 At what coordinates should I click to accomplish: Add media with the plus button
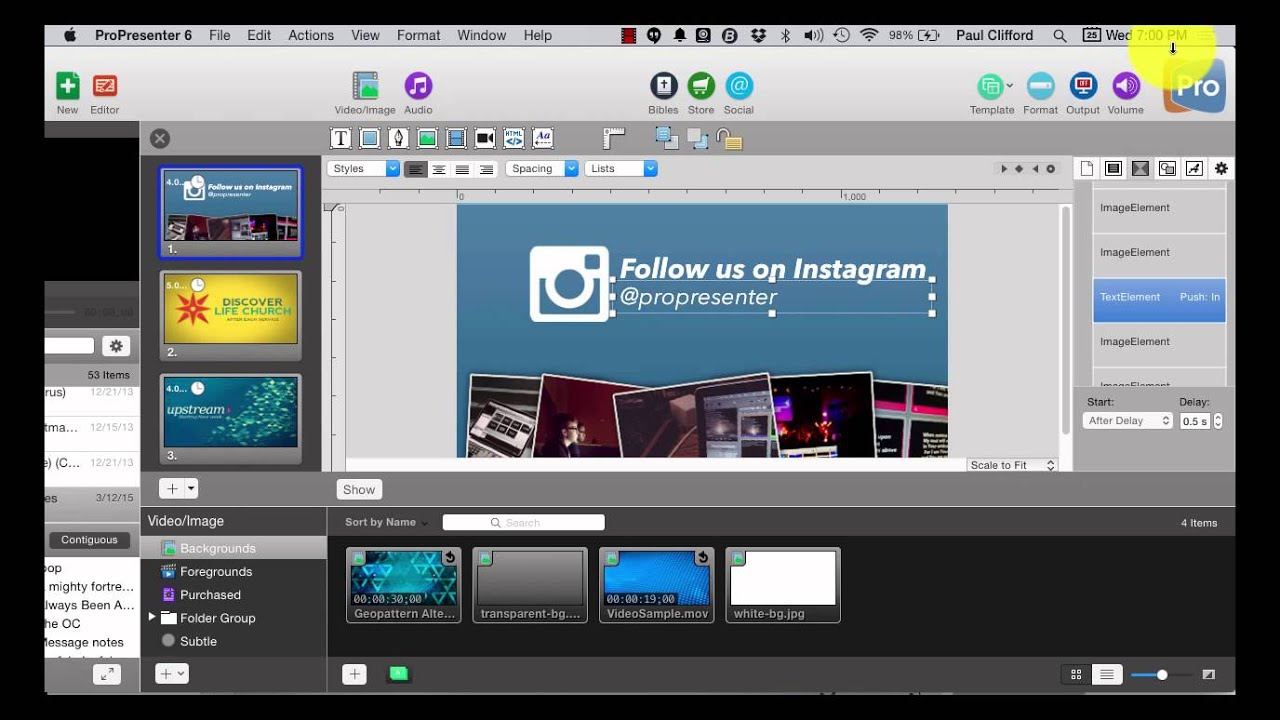pyautogui.click(x=354, y=674)
